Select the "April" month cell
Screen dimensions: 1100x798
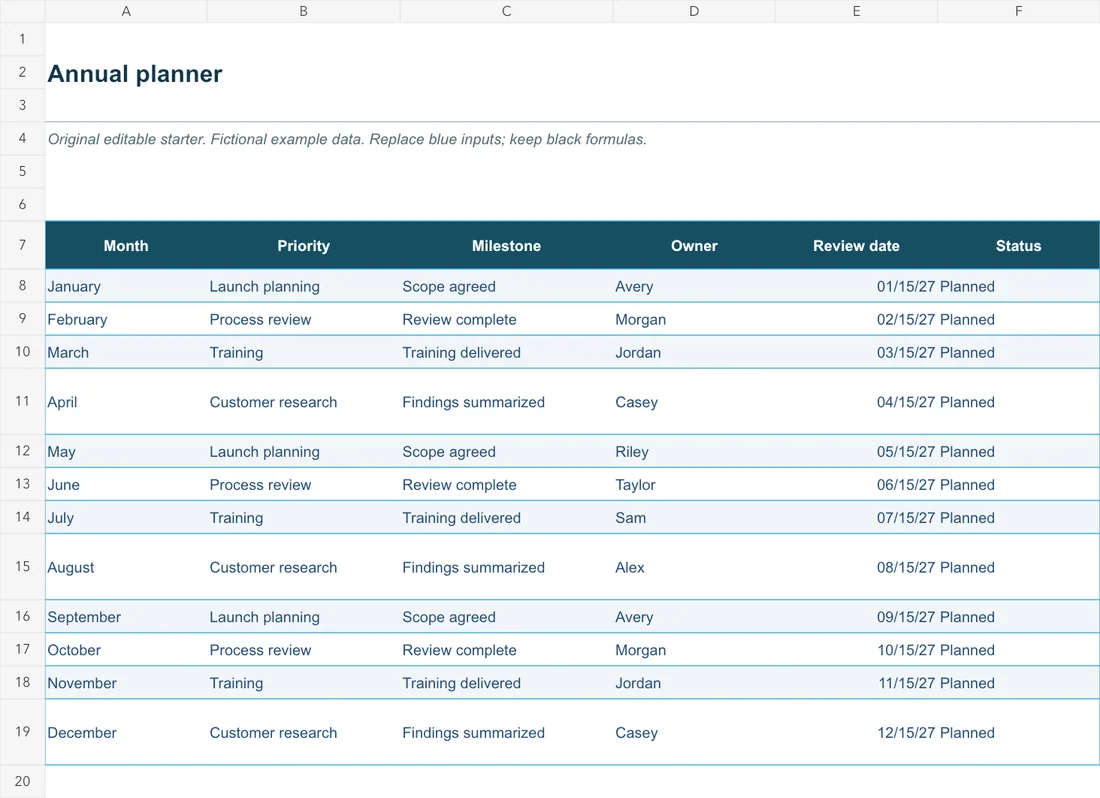click(x=126, y=402)
